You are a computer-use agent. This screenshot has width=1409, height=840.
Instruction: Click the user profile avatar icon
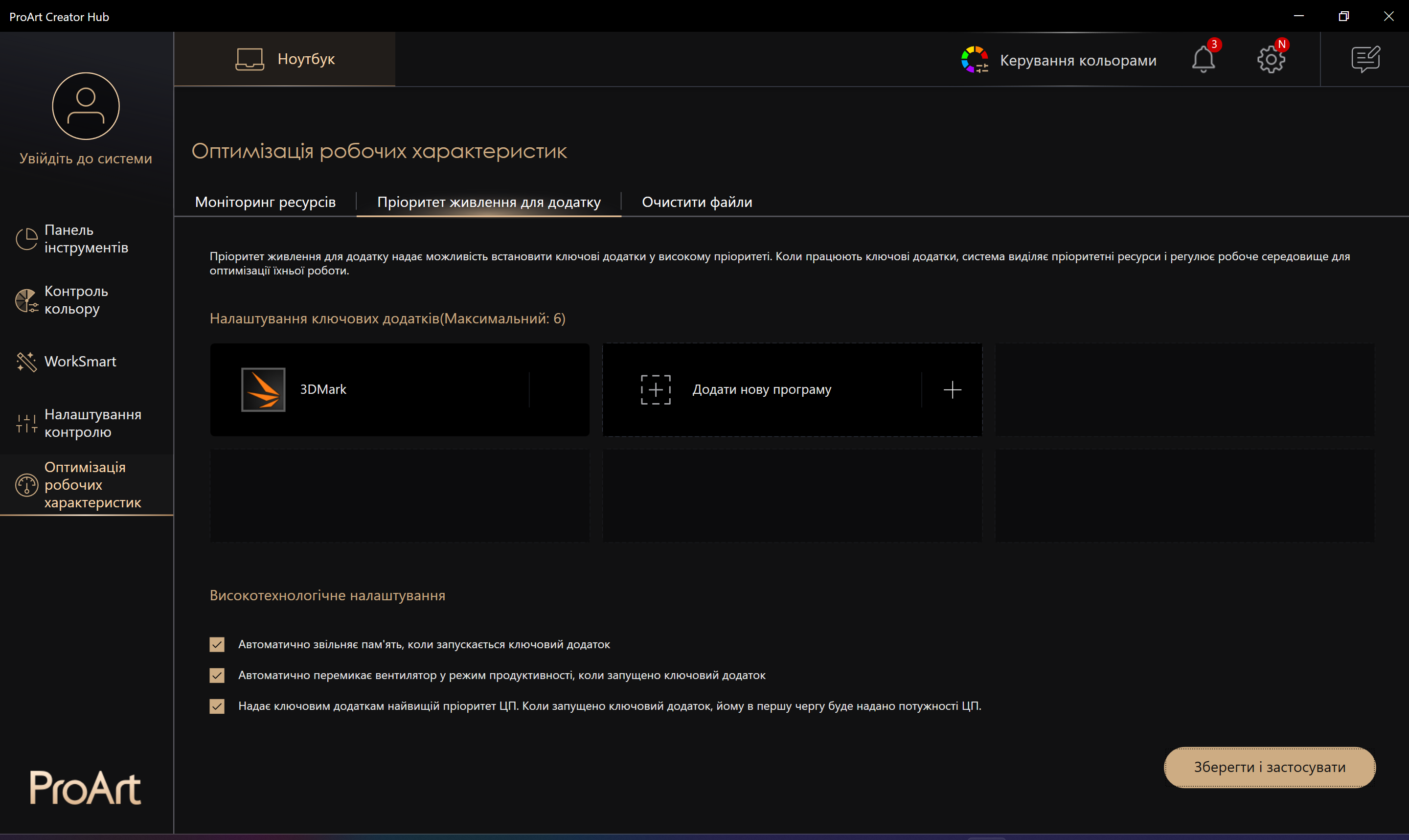click(86, 106)
